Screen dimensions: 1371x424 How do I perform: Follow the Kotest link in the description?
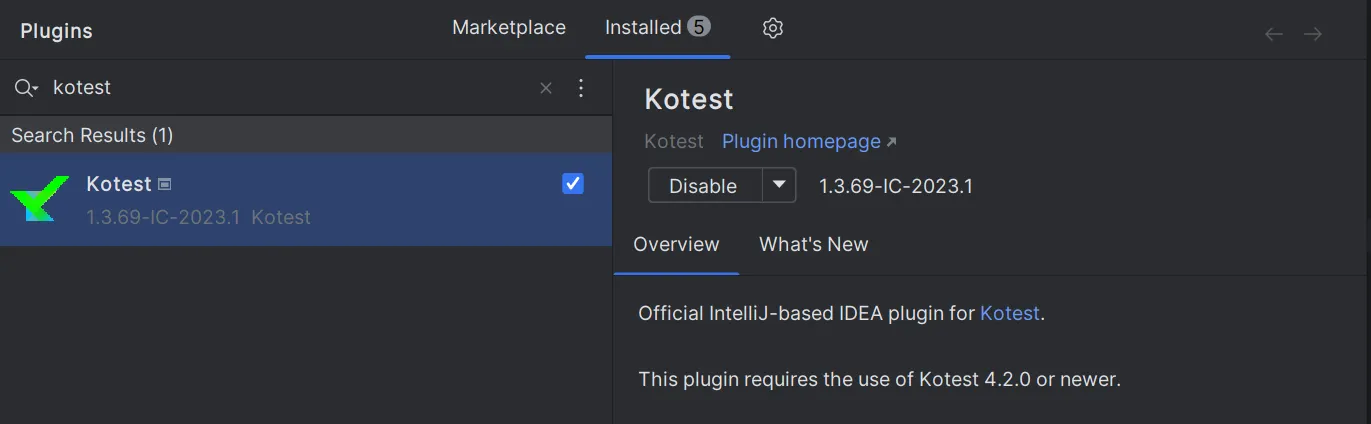[x=1010, y=313]
